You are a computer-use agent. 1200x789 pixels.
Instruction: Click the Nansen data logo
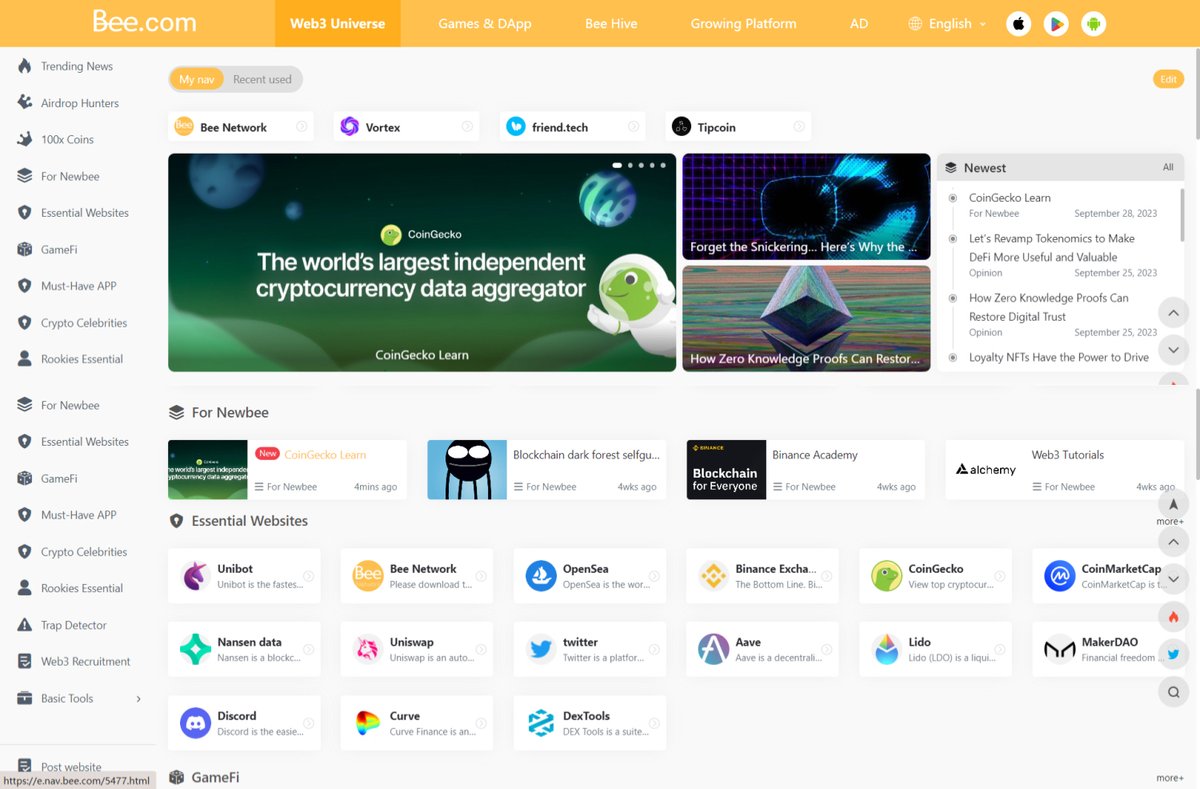(195, 649)
